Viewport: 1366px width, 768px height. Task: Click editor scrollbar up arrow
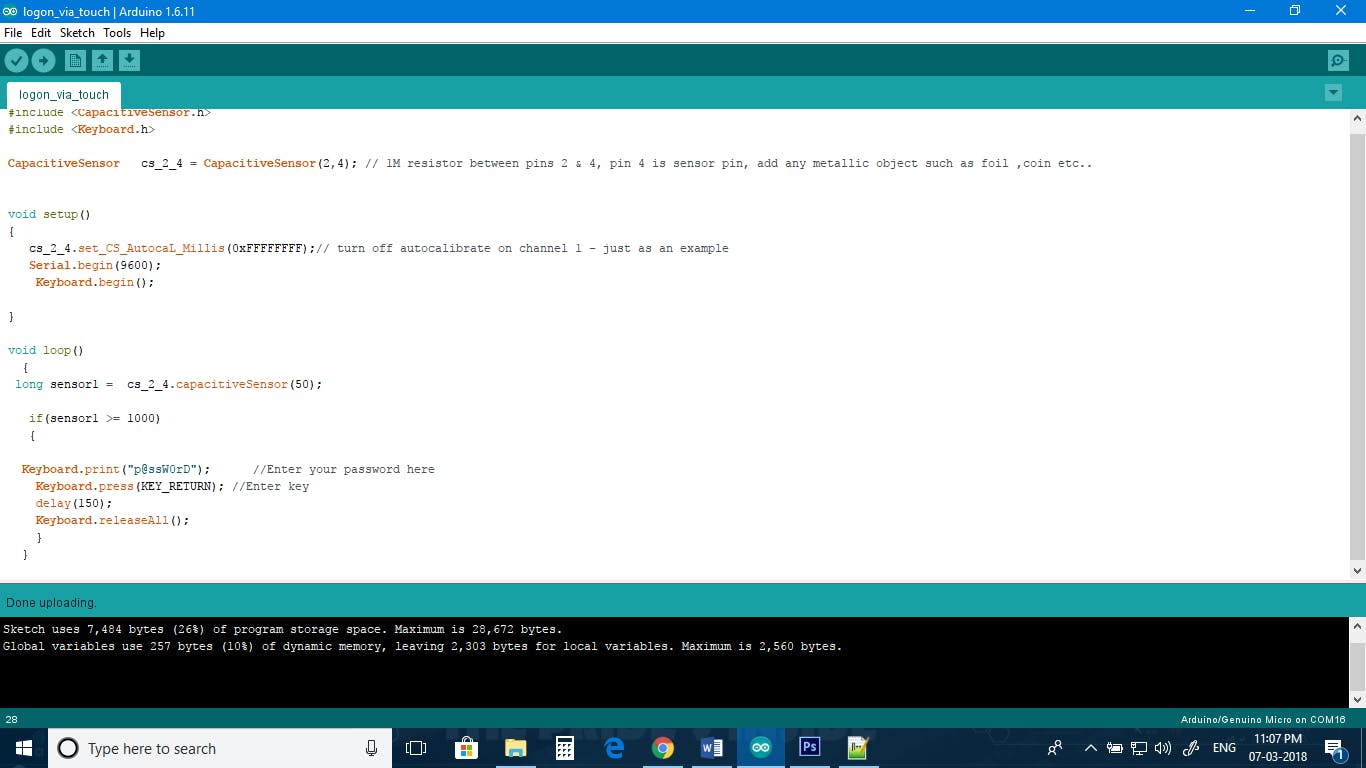pyautogui.click(x=1357, y=119)
